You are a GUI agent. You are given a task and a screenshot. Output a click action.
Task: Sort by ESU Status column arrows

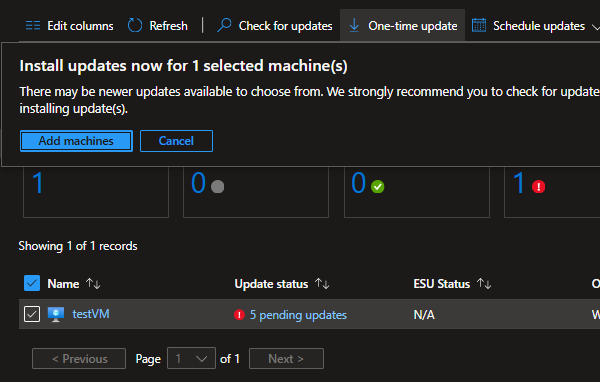[x=484, y=284]
